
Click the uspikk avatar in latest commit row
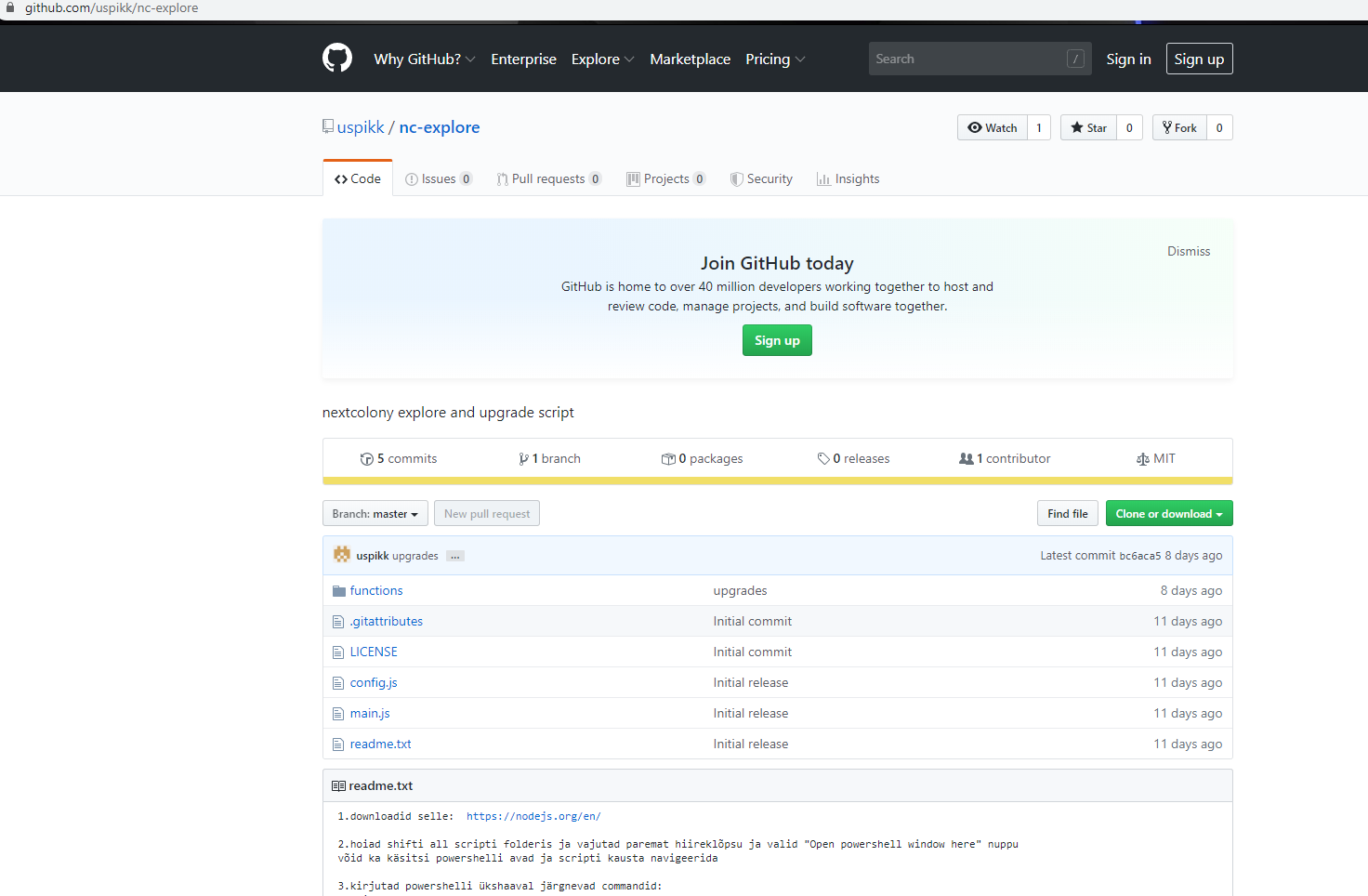pyautogui.click(x=342, y=555)
